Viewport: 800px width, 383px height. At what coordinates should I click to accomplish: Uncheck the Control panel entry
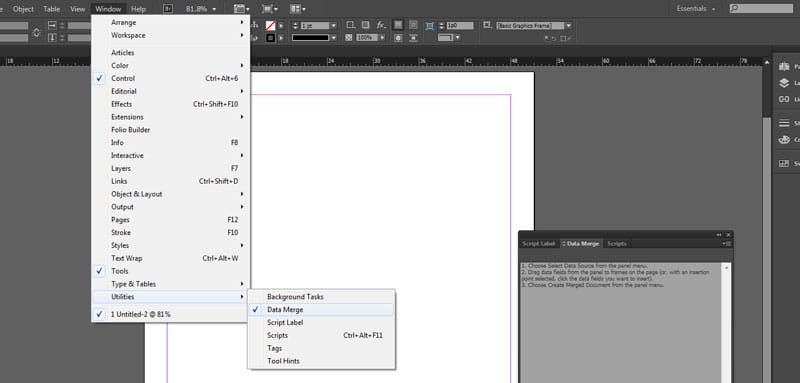(x=171, y=79)
